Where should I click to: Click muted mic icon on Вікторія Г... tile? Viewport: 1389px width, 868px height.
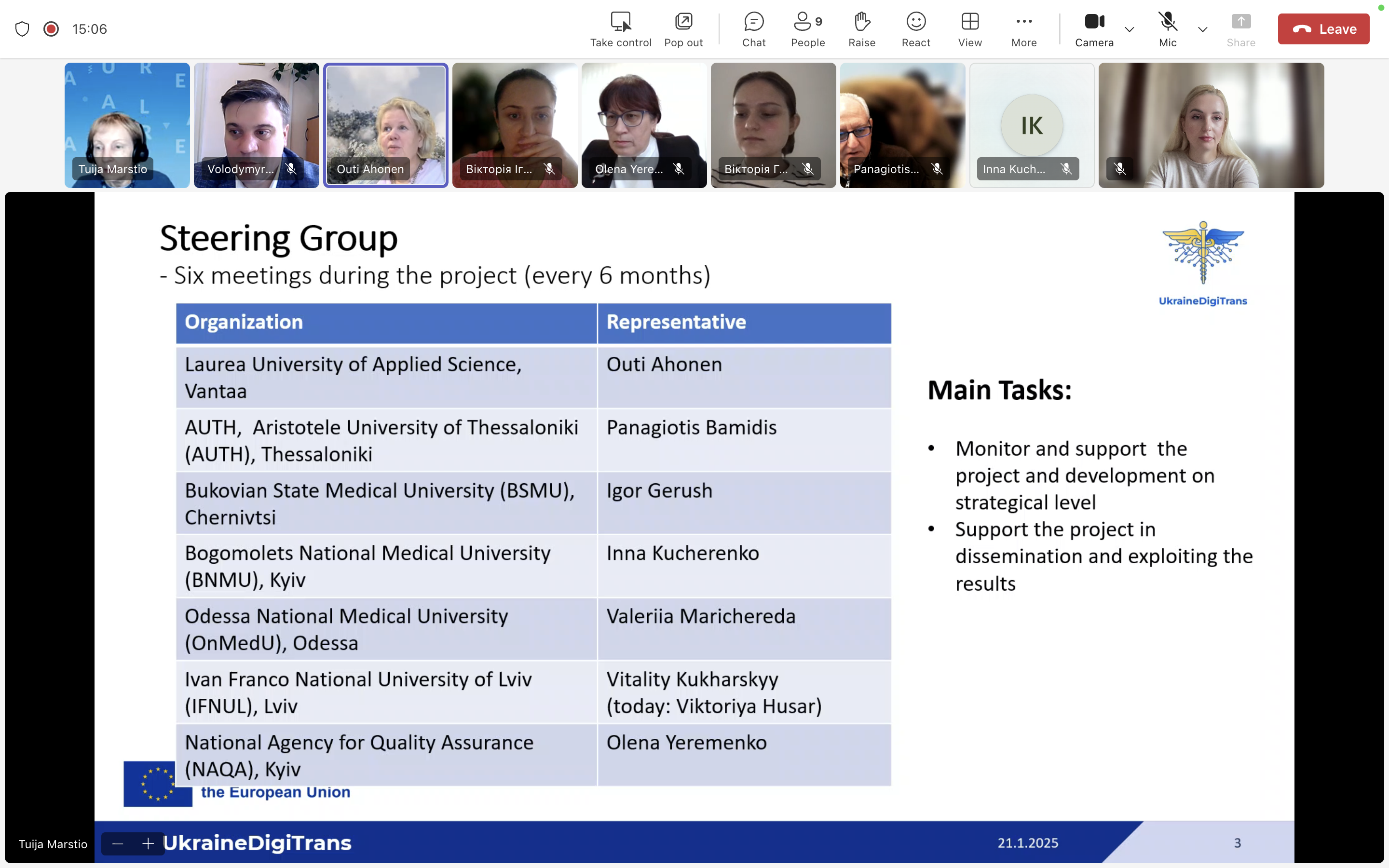pyautogui.click(x=808, y=169)
